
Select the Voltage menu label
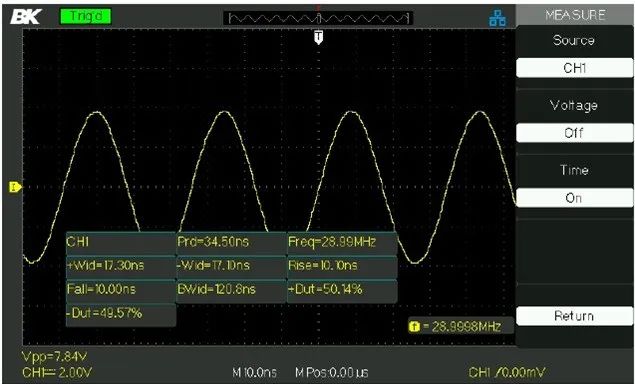(574, 106)
